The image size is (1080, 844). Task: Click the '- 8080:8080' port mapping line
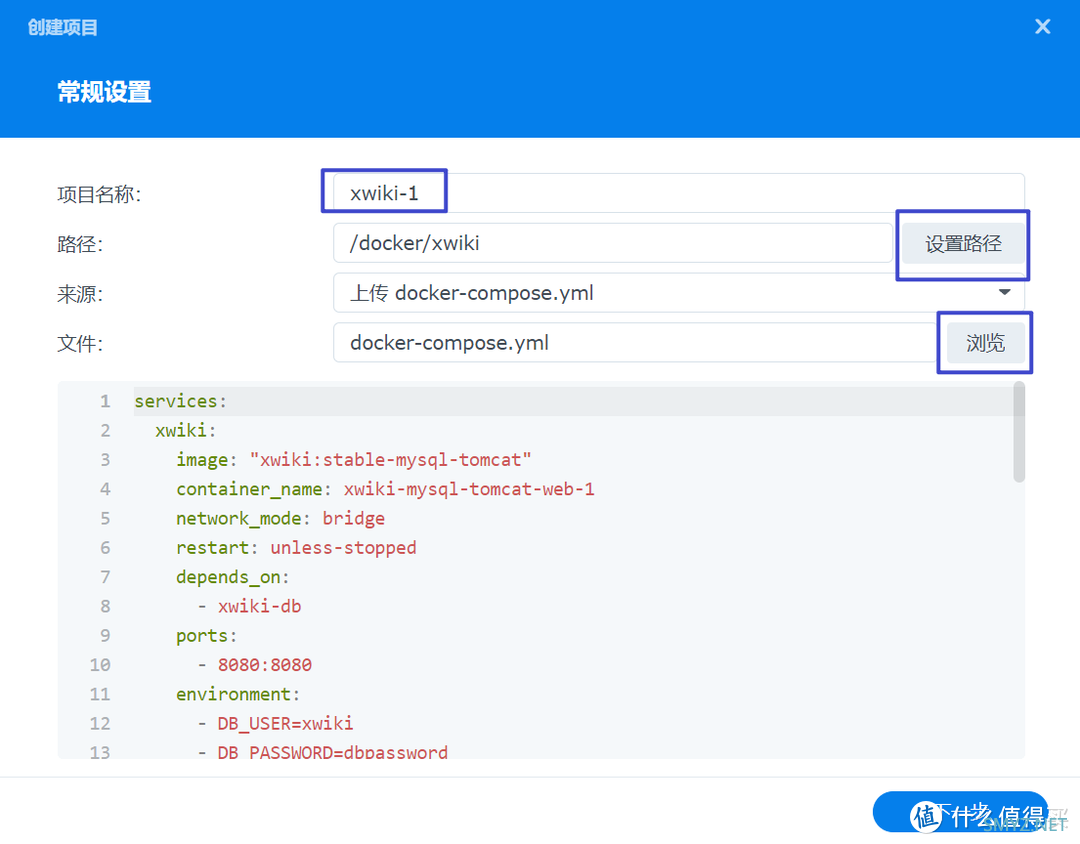click(254, 665)
